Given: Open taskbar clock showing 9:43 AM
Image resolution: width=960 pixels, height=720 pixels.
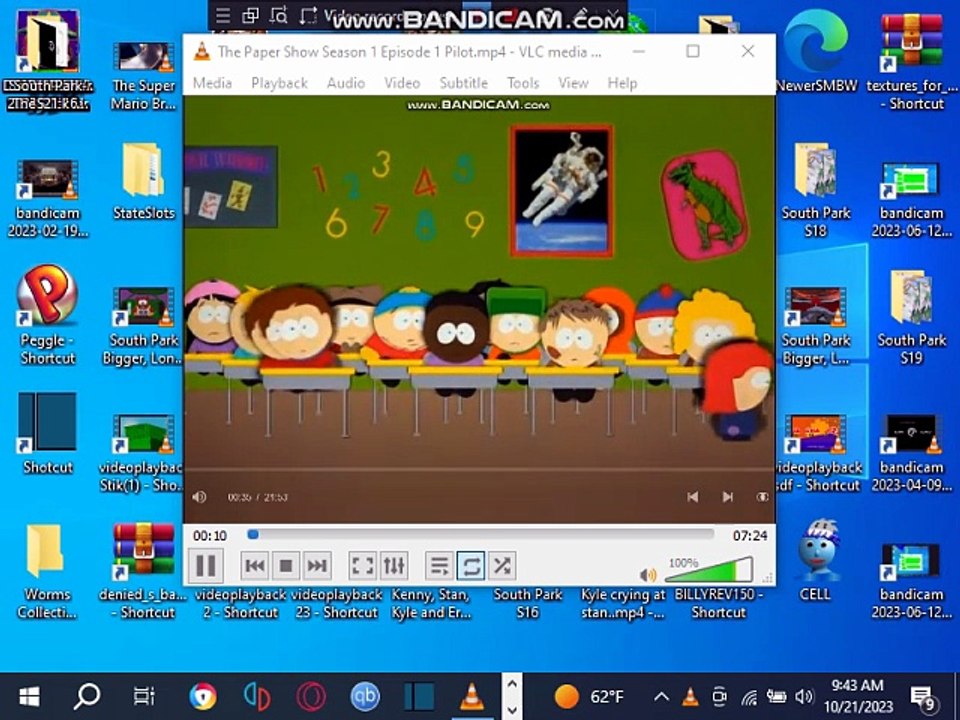Looking at the screenshot, I should coord(858,696).
